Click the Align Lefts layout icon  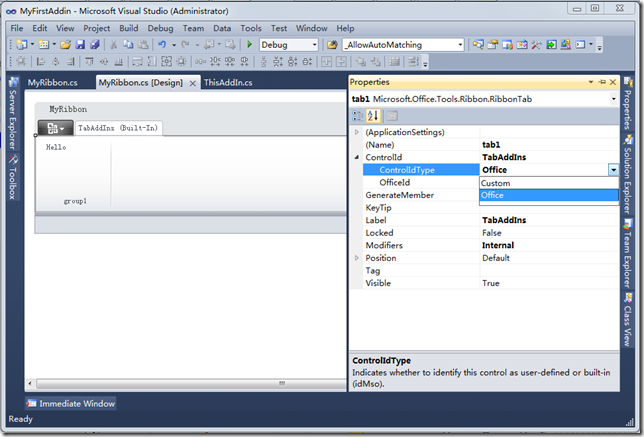click(x=41, y=62)
